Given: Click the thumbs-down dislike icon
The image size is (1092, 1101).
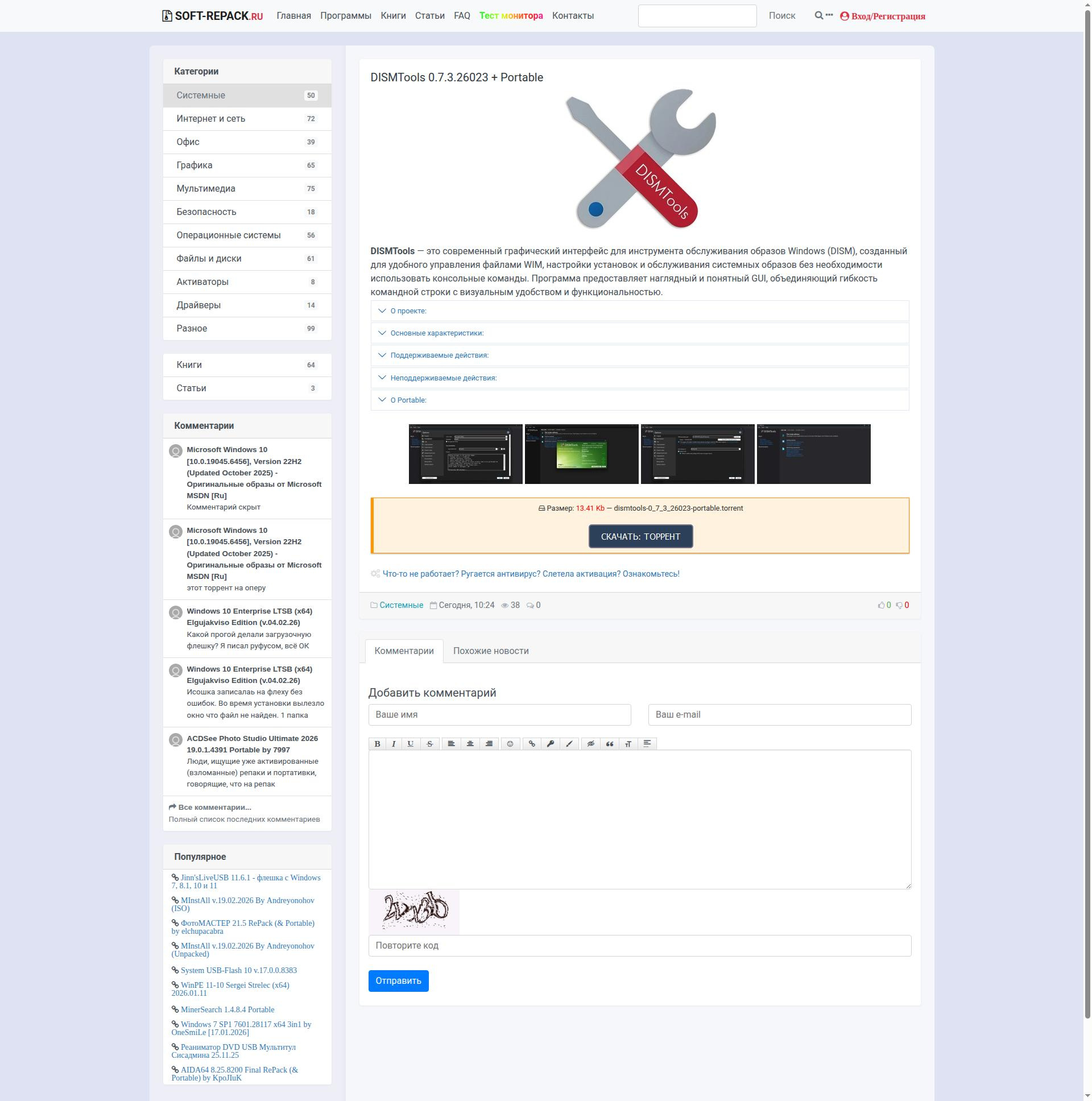Looking at the screenshot, I should [899, 605].
